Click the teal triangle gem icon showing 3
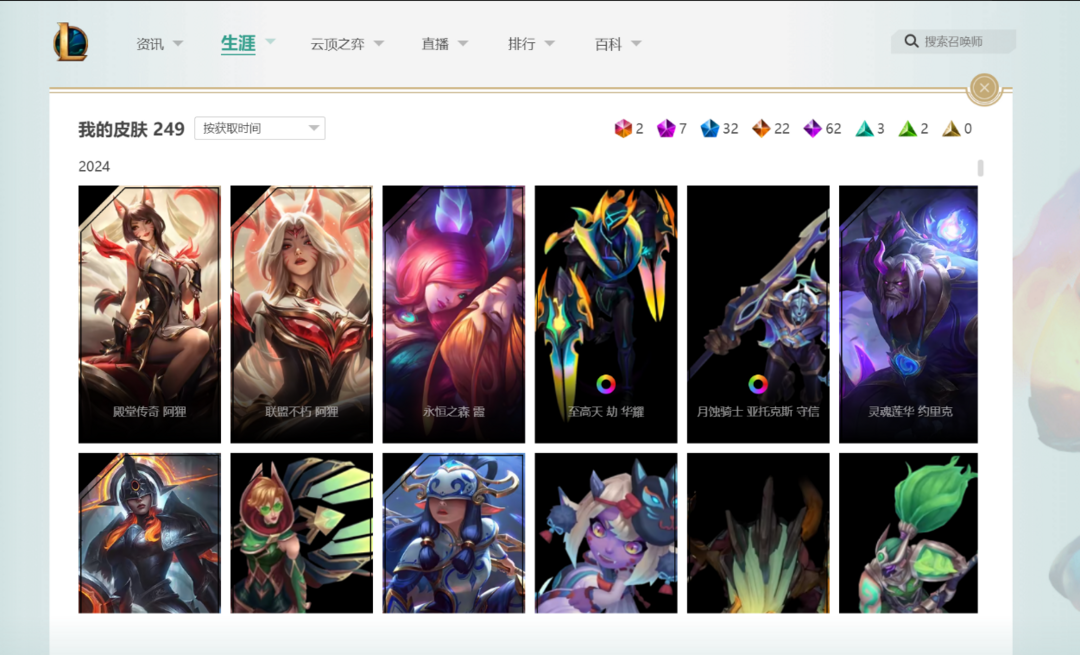The height and width of the screenshot is (655, 1080). (x=864, y=129)
